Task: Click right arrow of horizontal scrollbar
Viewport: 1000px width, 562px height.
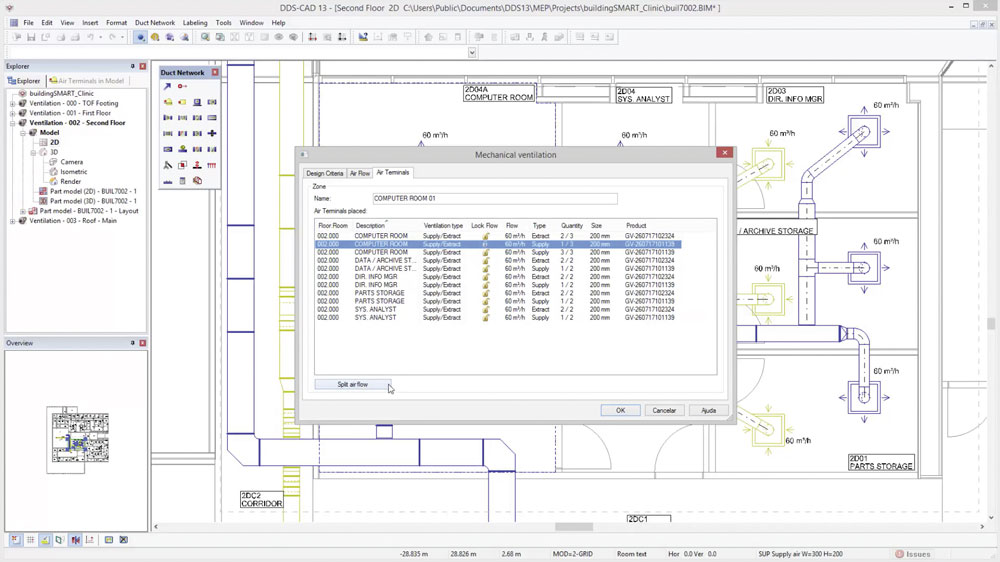Action: point(982,527)
